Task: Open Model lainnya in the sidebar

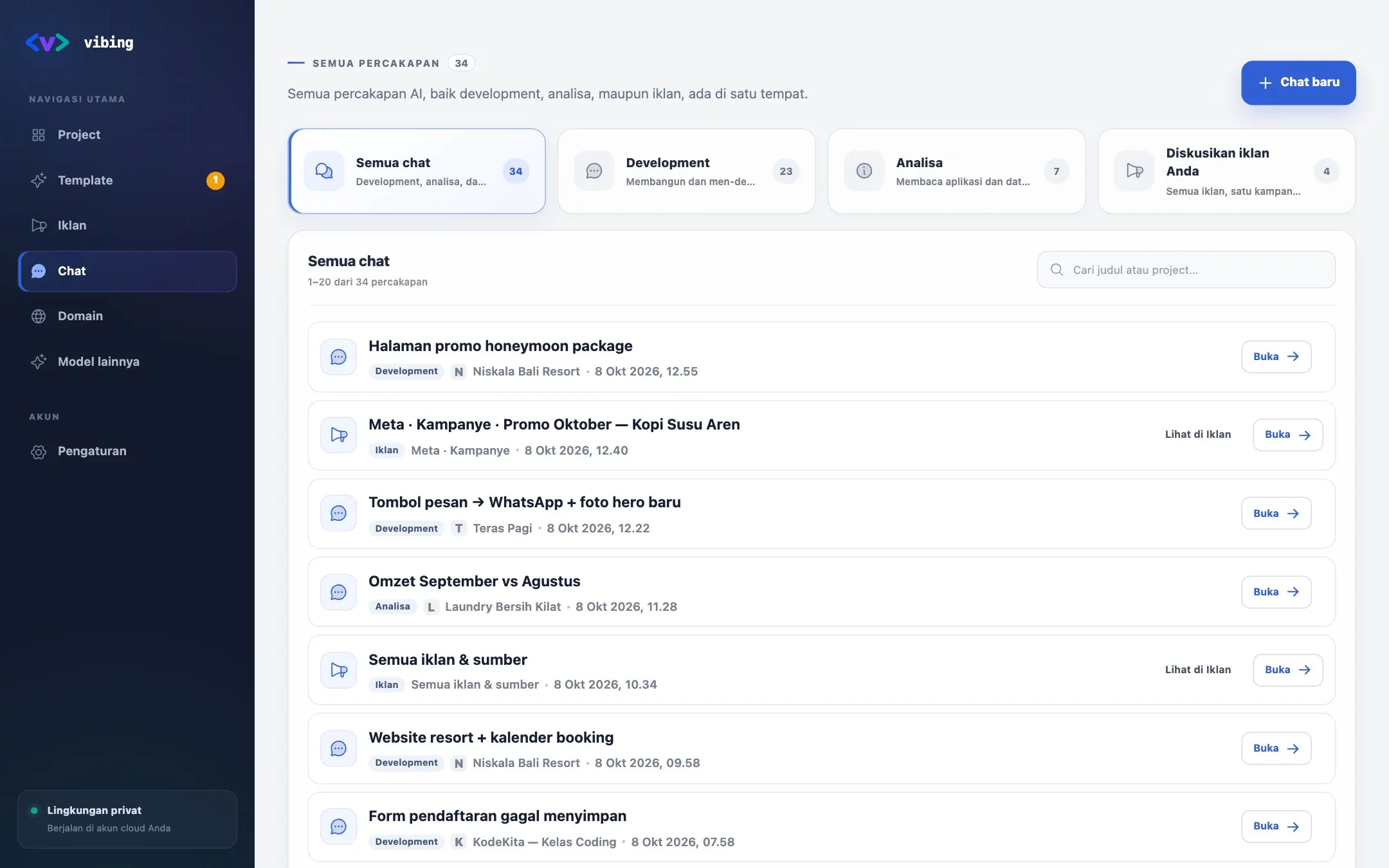Action: coord(127,361)
